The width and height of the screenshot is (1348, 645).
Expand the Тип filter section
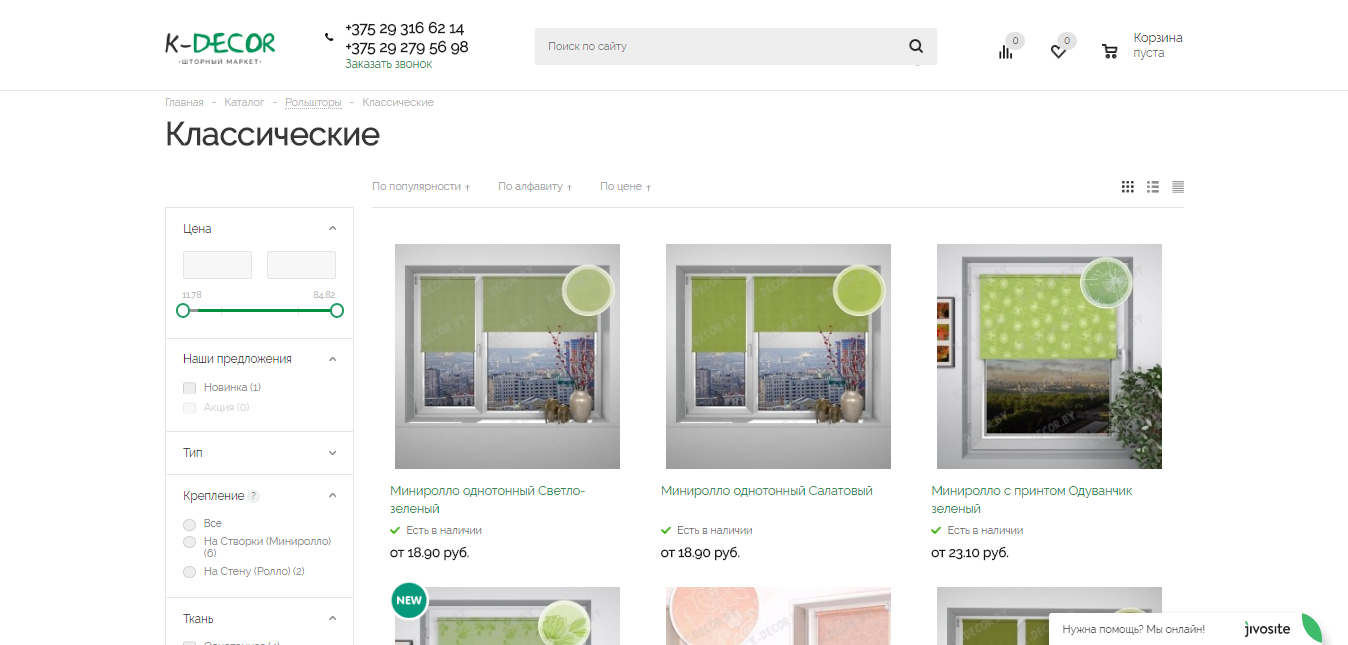tap(333, 453)
